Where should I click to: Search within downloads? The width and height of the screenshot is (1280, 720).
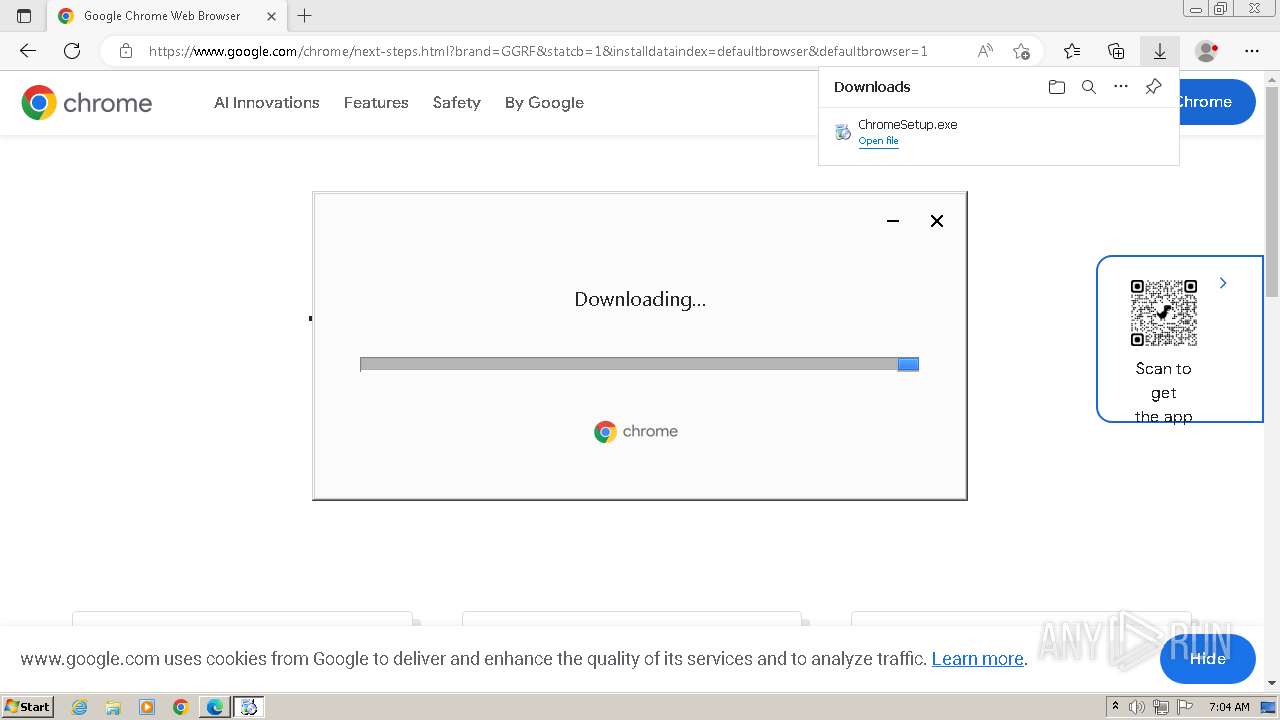(1089, 87)
